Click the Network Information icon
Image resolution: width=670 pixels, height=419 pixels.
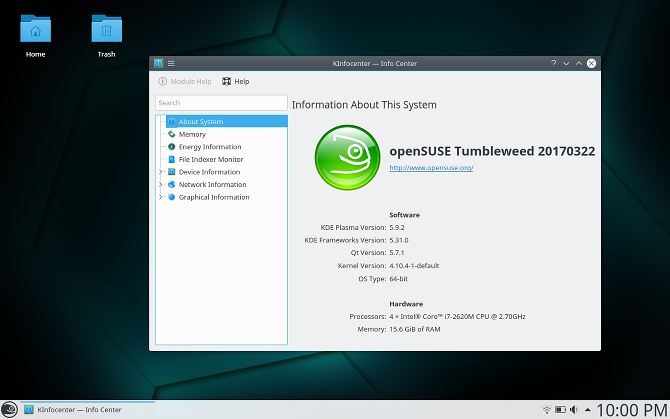point(171,185)
